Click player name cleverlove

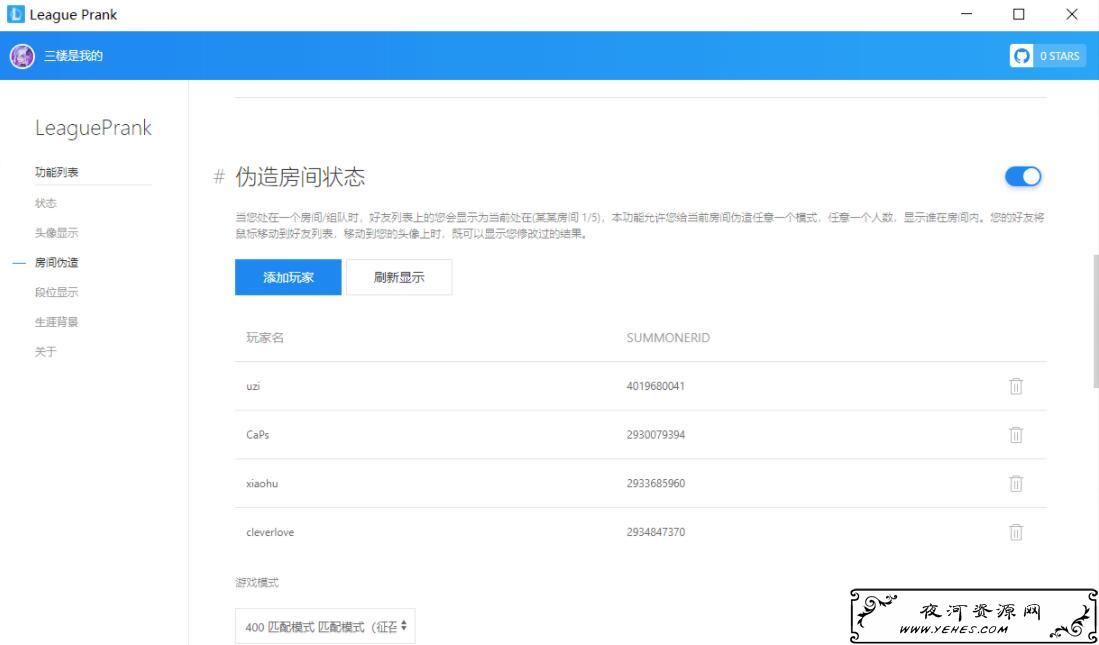pos(270,532)
